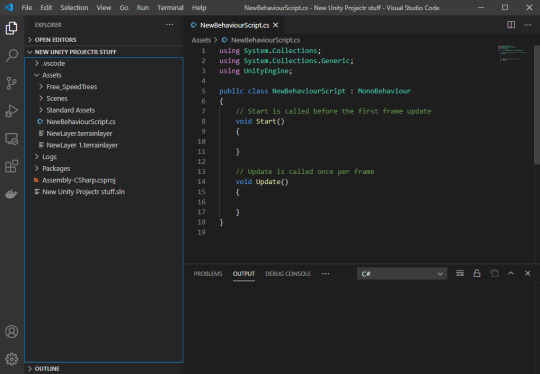Click NewBehaviourScript.cs breadcrumb segment
This screenshot has width=540, height=374.
pyautogui.click(x=265, y=40)
